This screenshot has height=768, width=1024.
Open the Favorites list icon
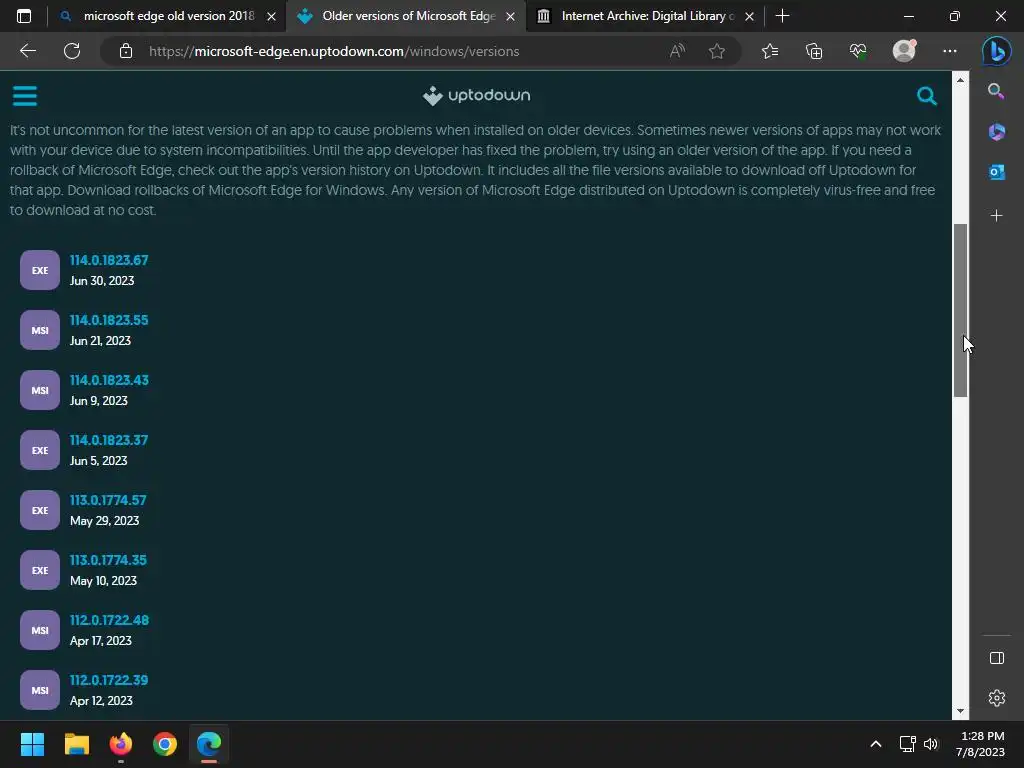coord(770,51)
